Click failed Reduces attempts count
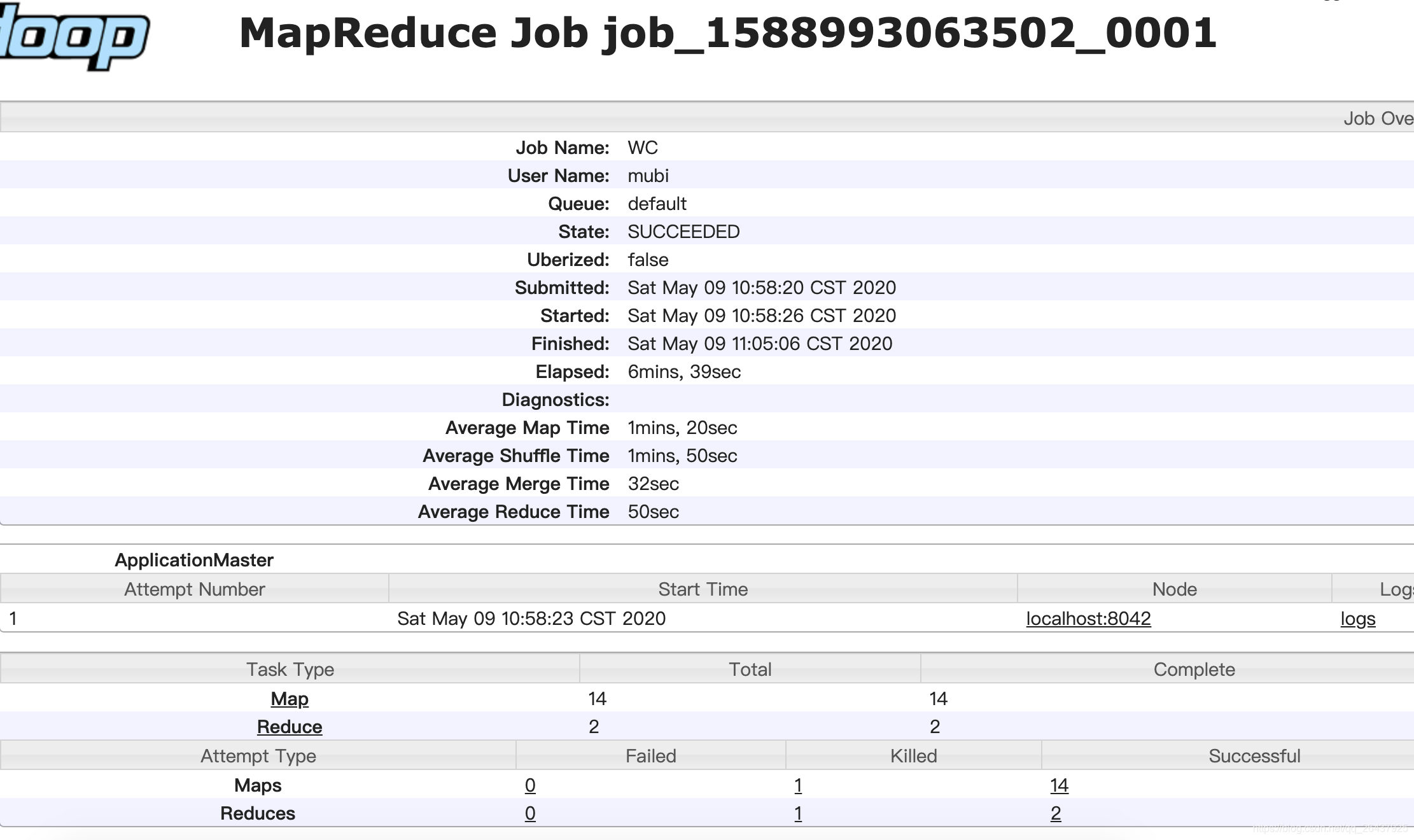Viewport: 1414px width, 840px height. coord(530,813)
